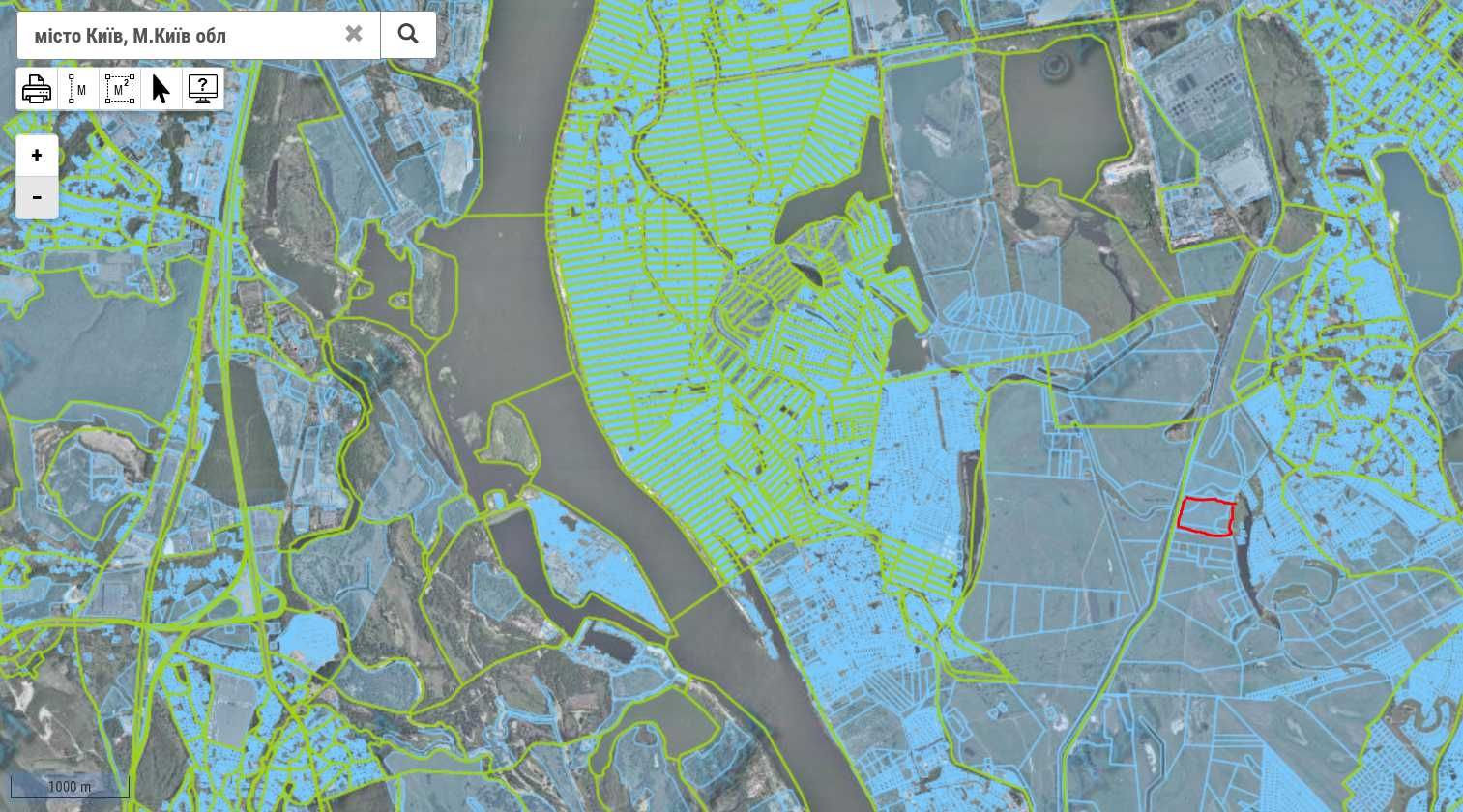Activate the arrow pointer selection tool

161,89
